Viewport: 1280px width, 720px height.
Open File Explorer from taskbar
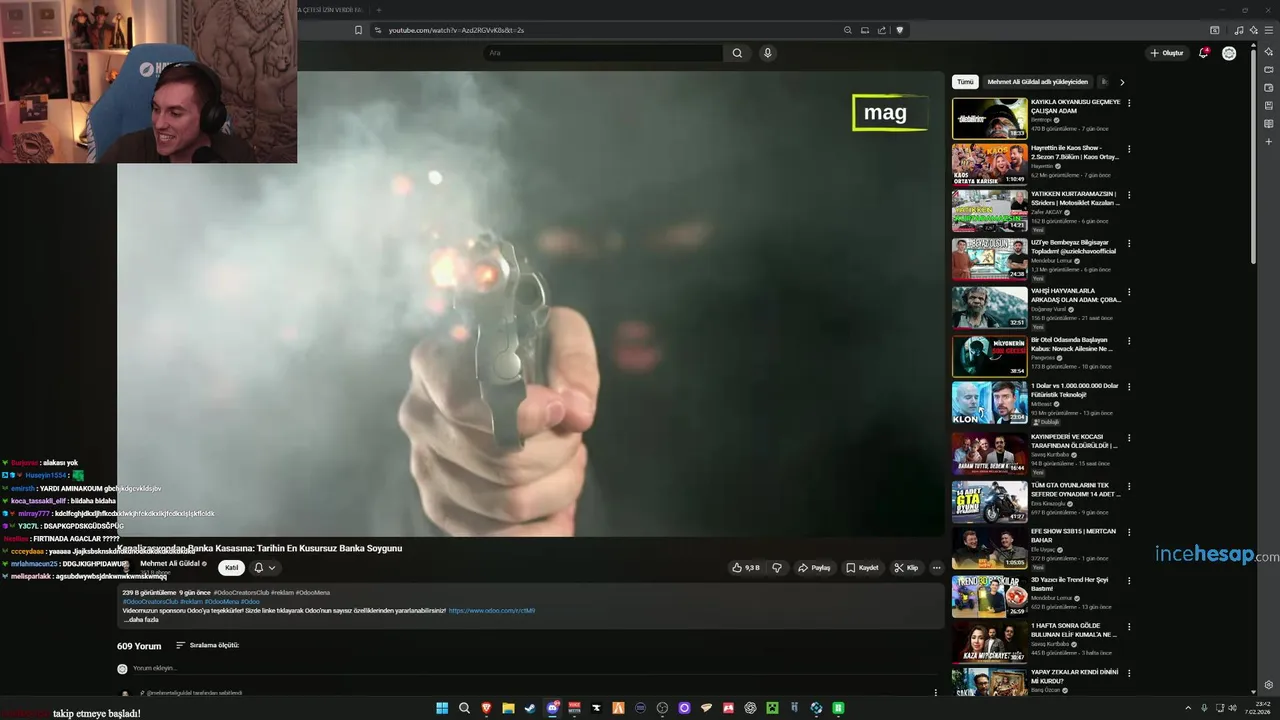(508, 708)
